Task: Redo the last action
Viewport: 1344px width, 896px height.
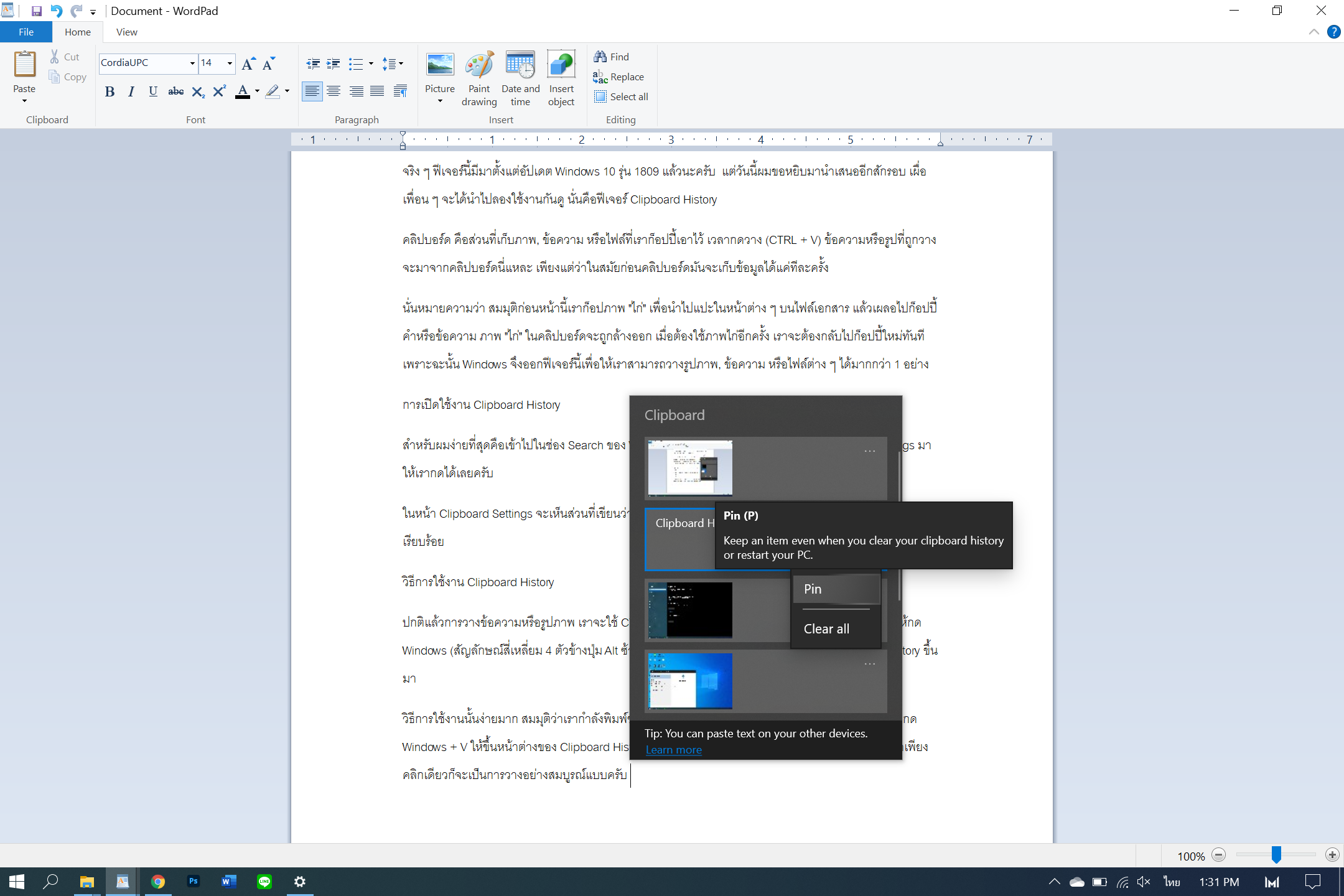Action: [76, 11]
